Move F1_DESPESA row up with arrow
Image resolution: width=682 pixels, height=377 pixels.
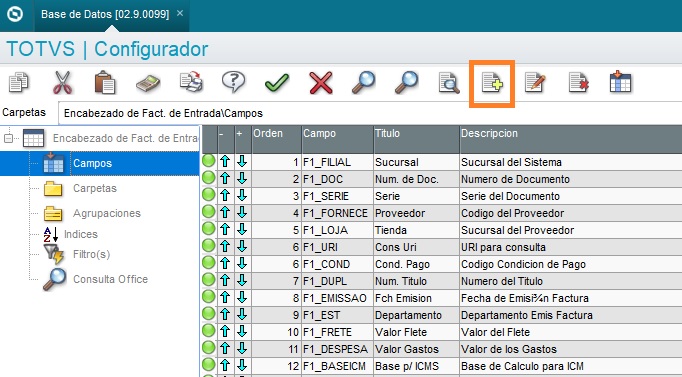click(x=225, y=348)
